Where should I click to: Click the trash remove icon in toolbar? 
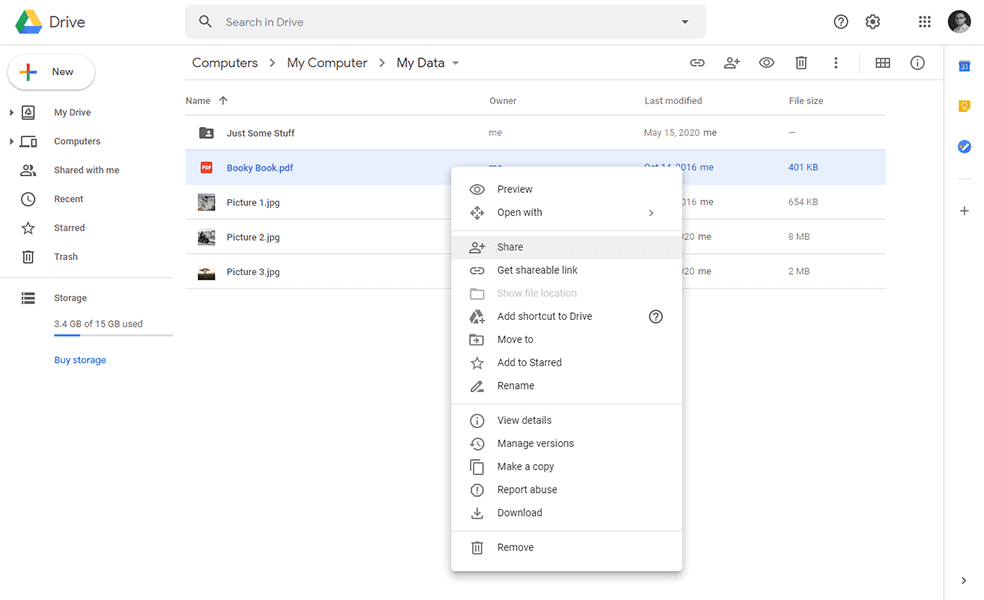tap(801, 63)
